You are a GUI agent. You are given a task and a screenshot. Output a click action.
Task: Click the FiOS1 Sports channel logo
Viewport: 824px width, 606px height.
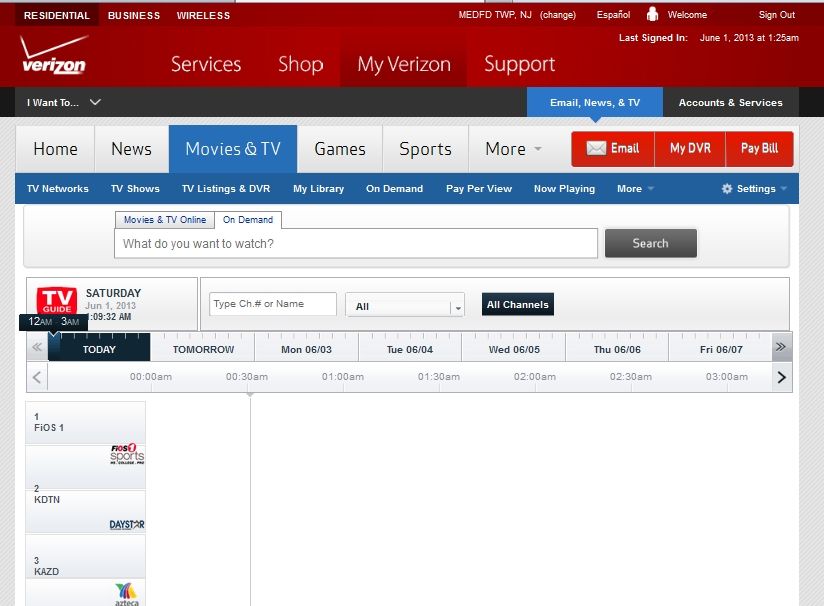(127, 454)
